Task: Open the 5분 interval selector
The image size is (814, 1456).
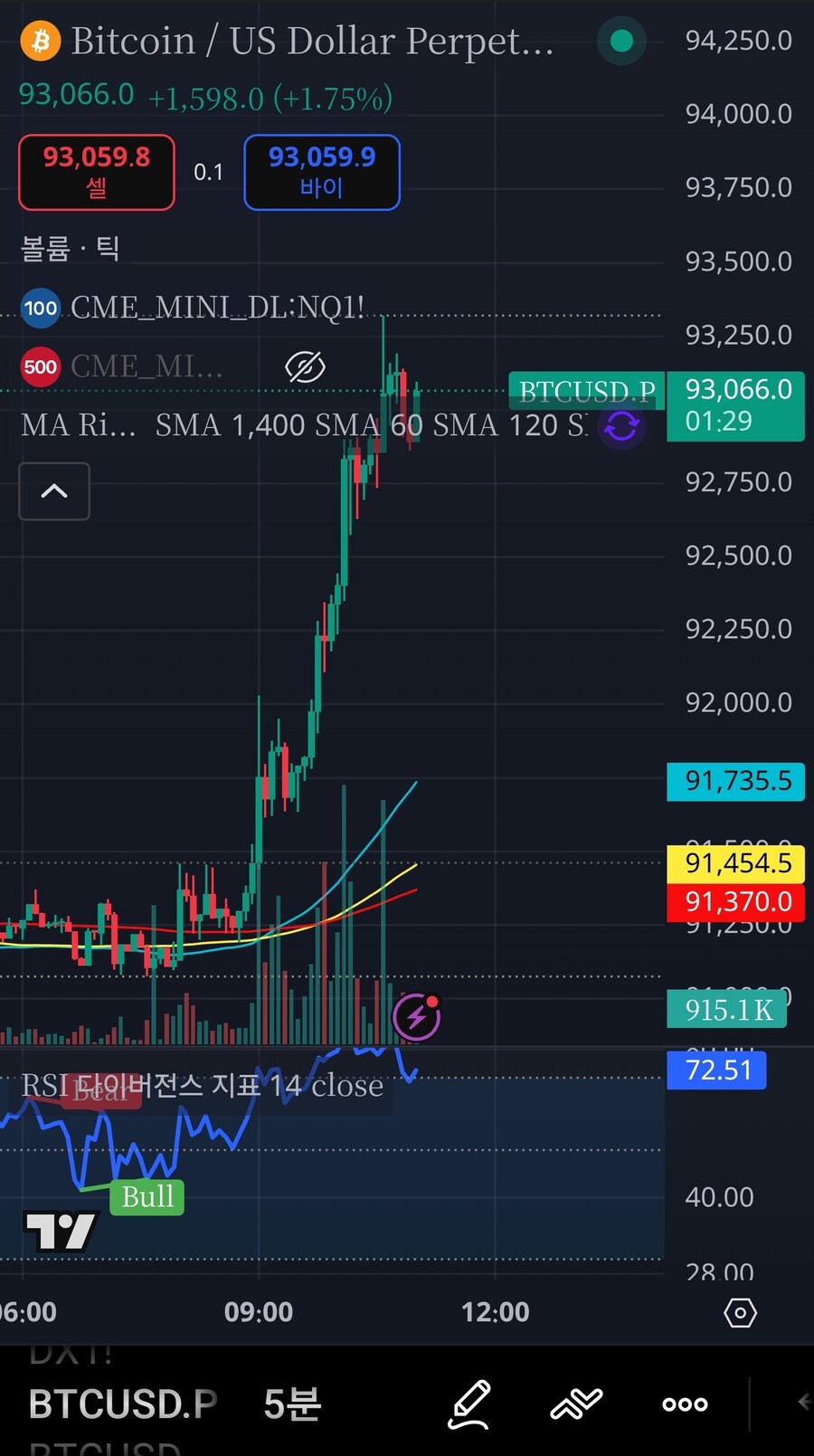Action: 292,1404
